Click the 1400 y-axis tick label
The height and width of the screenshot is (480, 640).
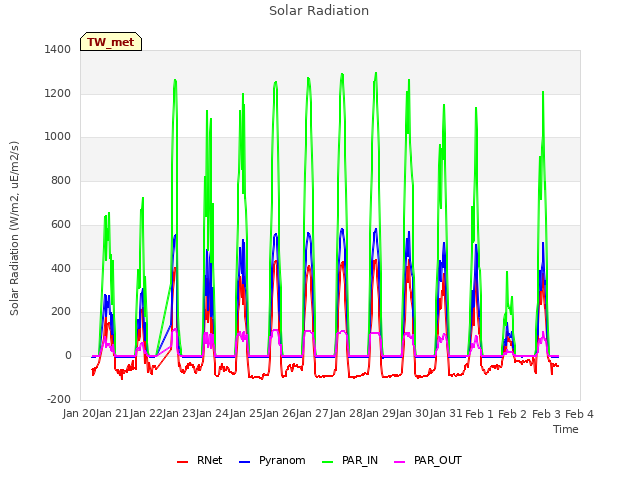tap(58, 49)
